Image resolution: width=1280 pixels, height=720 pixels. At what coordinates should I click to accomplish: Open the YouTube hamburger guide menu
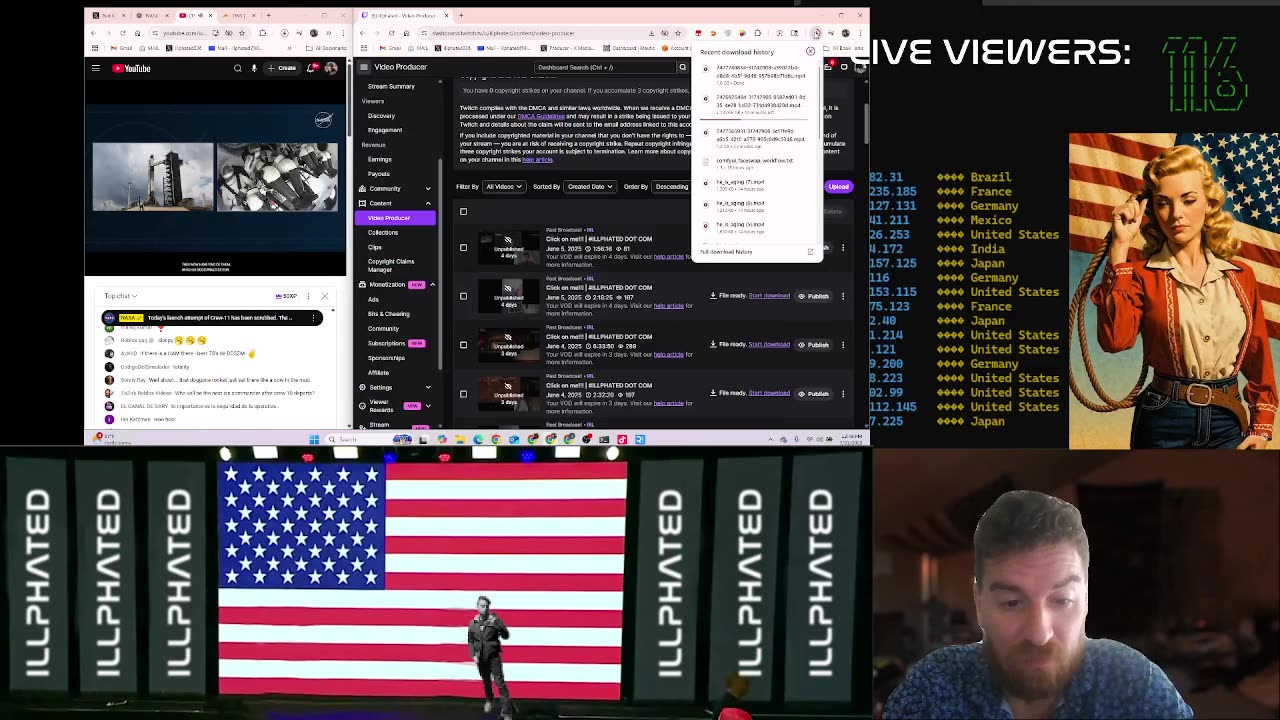(96, 68)
